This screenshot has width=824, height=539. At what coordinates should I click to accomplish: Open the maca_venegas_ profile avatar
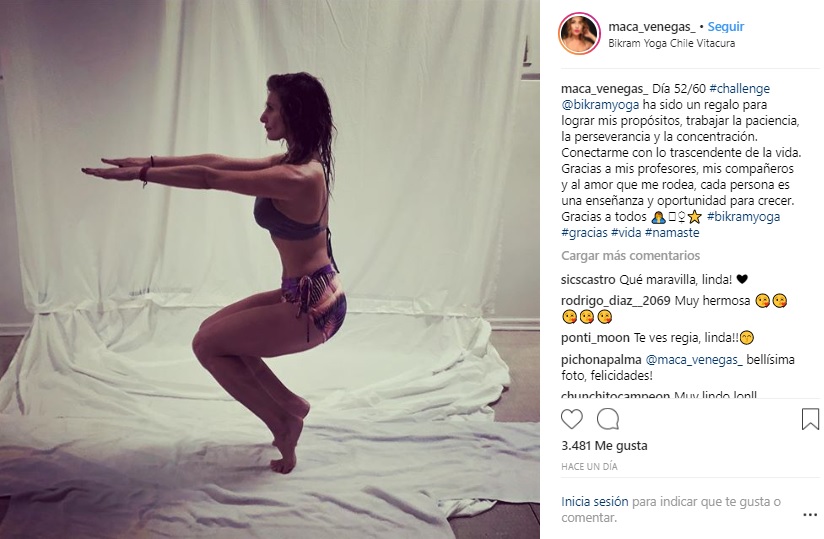(579, 34)
